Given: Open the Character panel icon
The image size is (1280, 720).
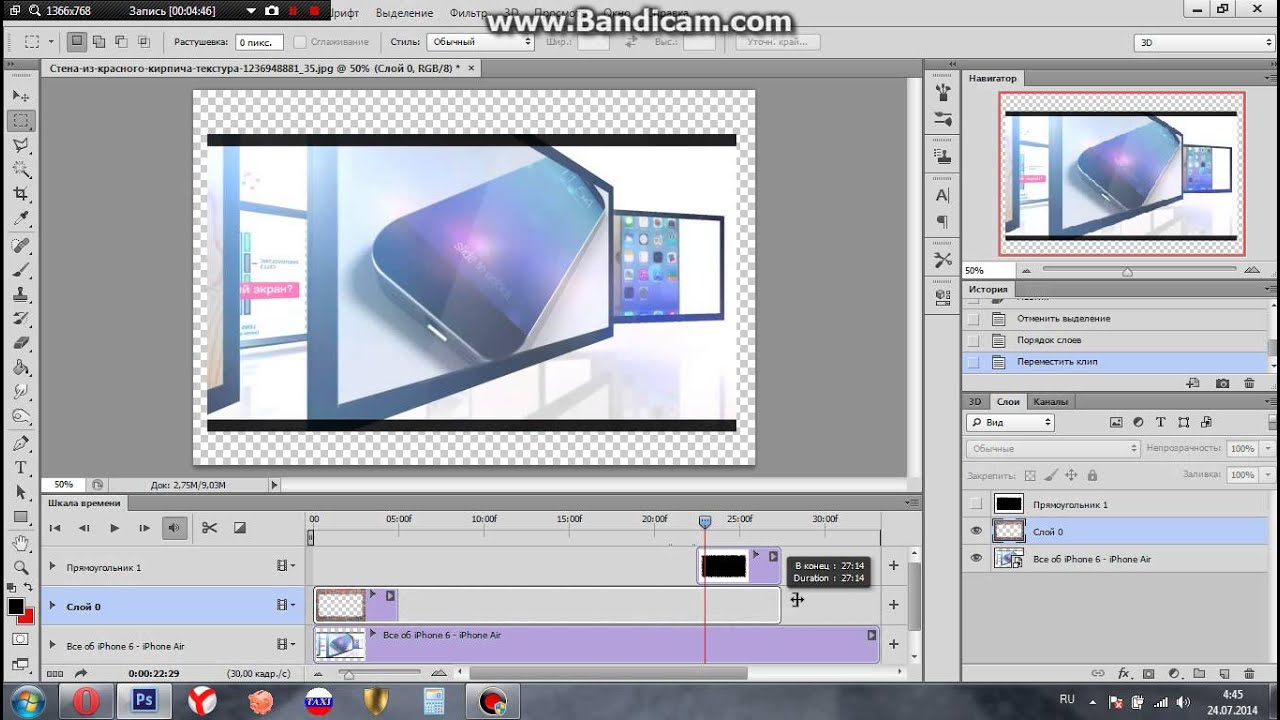Looking at the screenshot, I should (x=942, y=196).
